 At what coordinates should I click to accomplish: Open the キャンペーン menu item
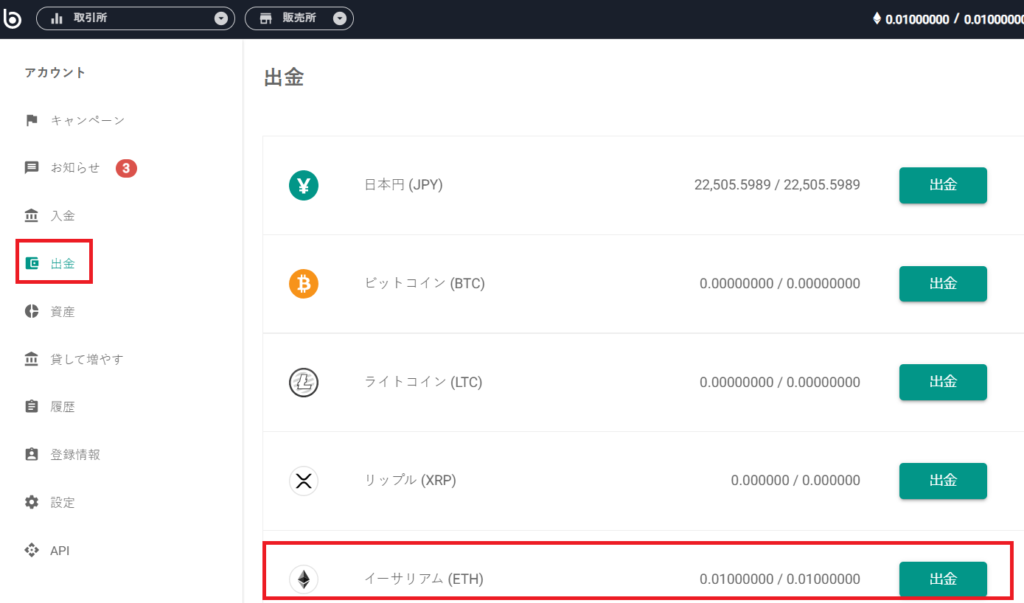pyautogui.click(x=88, y=120)
